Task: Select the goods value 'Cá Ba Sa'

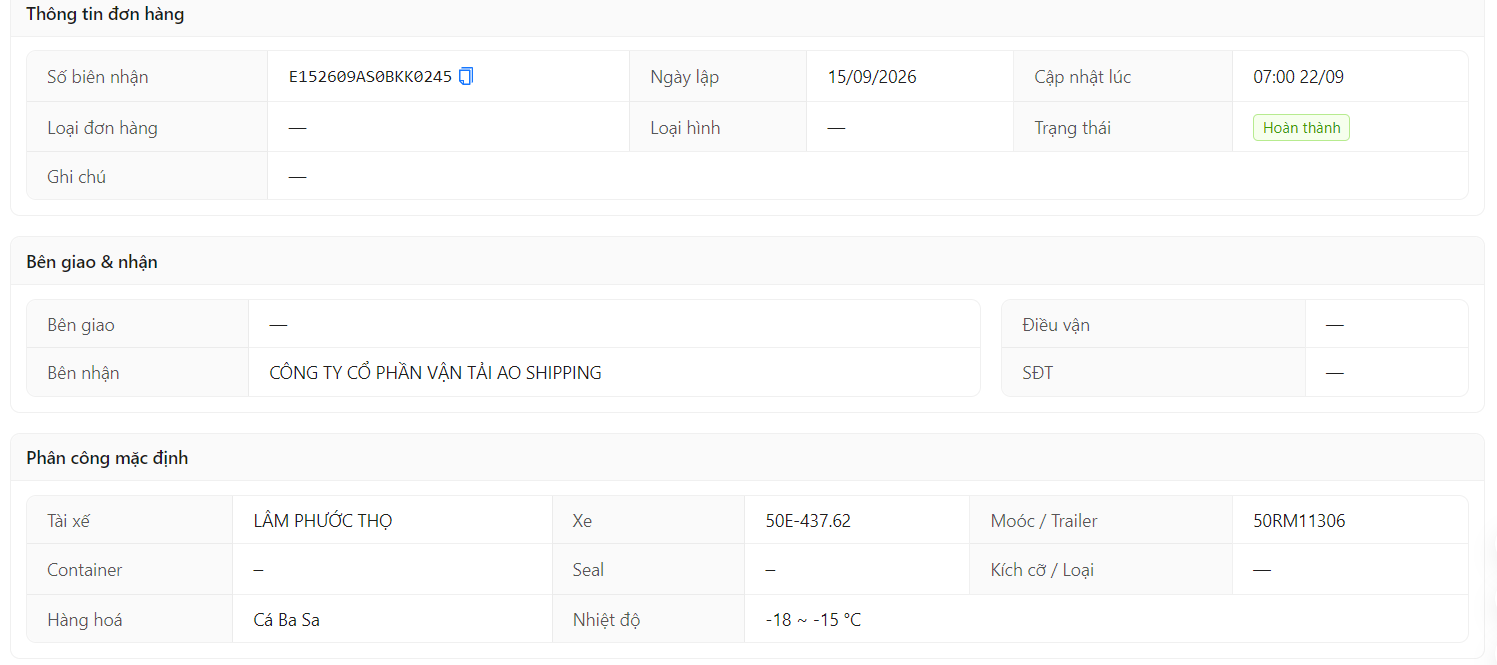Action: [x=287, y=620]
